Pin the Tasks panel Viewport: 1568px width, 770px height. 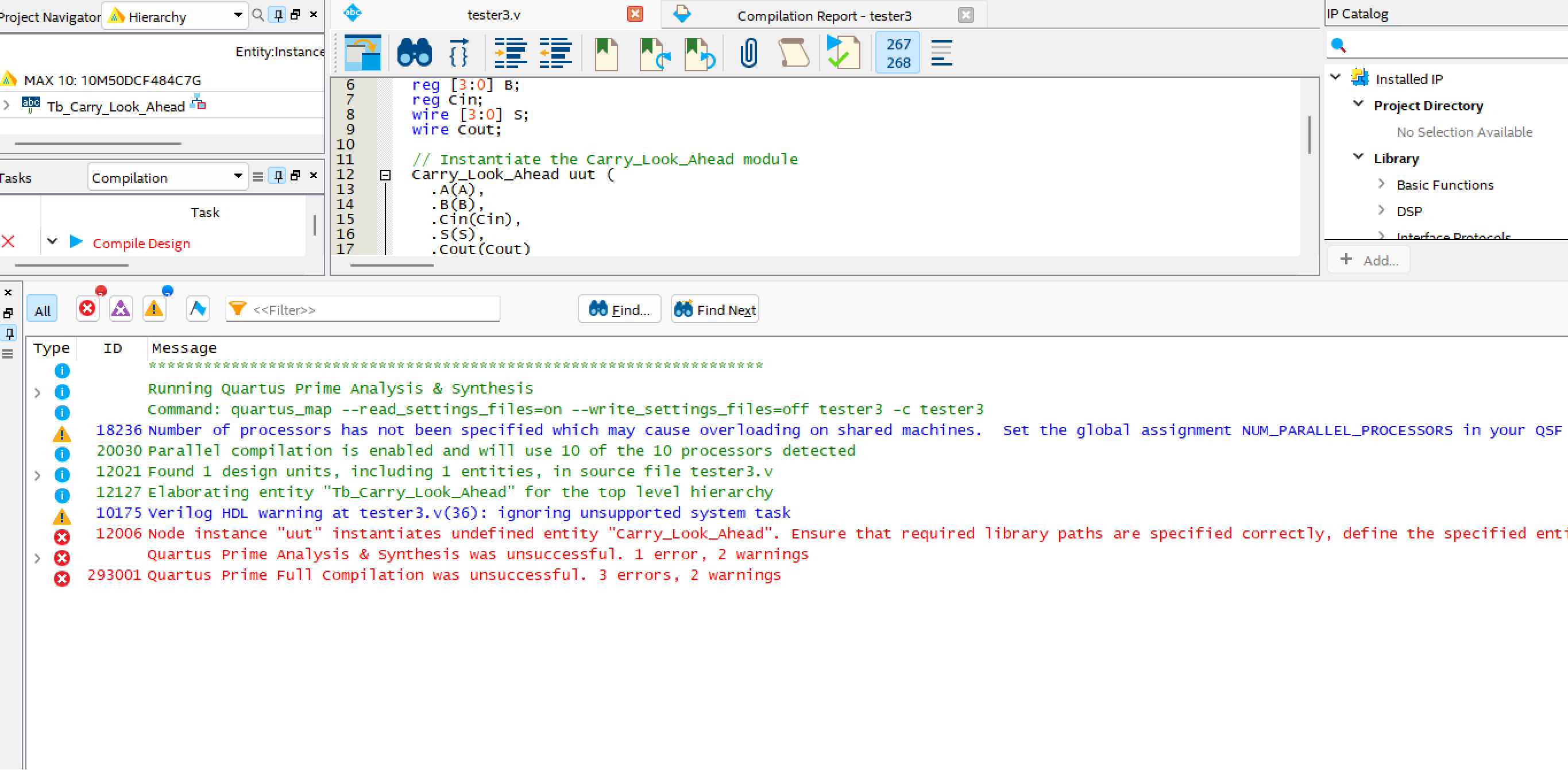[277, 176]
